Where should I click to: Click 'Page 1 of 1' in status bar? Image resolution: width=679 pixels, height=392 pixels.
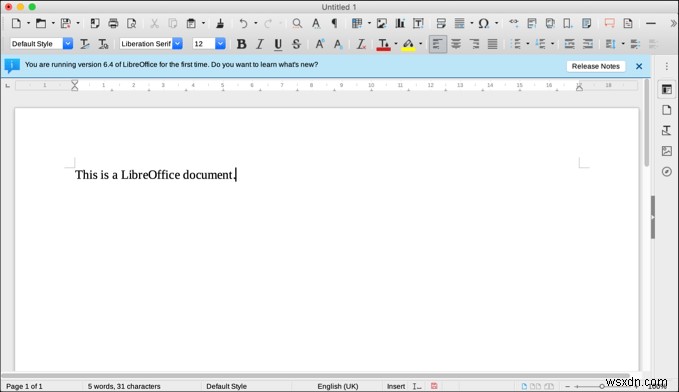pyautogui.click(x=24, y=386)
